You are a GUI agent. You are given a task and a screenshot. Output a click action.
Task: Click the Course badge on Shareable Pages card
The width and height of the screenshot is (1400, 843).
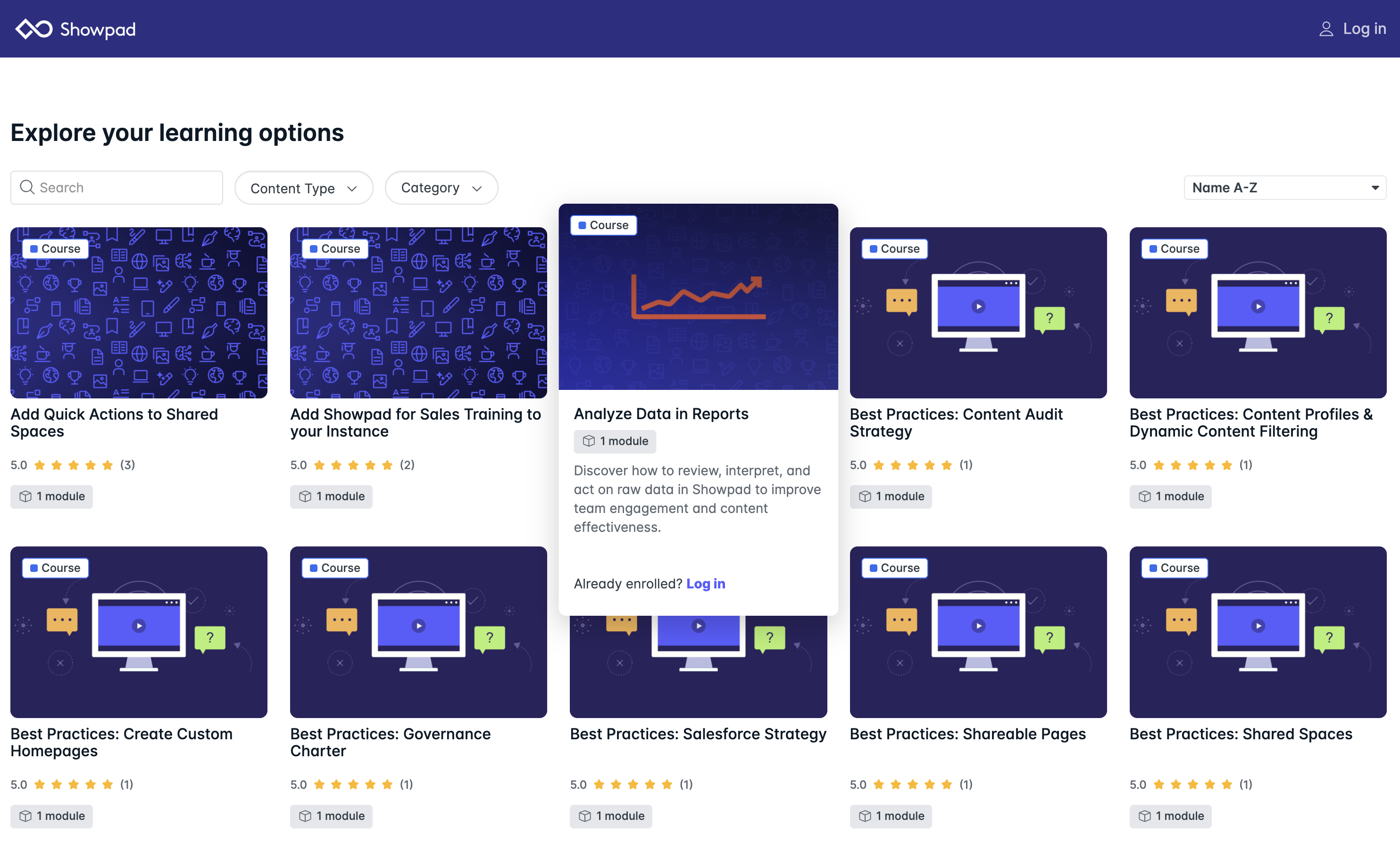(x=894, y=568)
